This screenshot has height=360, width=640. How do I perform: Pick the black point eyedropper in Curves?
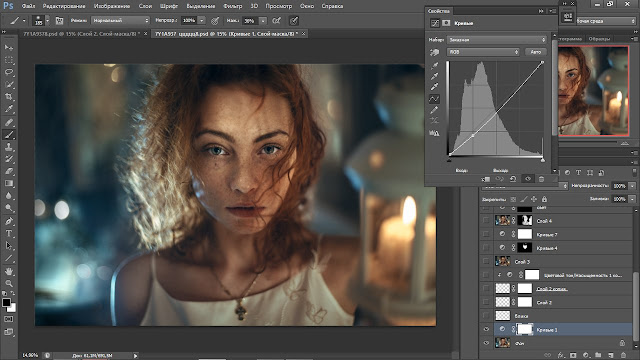[x=434, y=65]
